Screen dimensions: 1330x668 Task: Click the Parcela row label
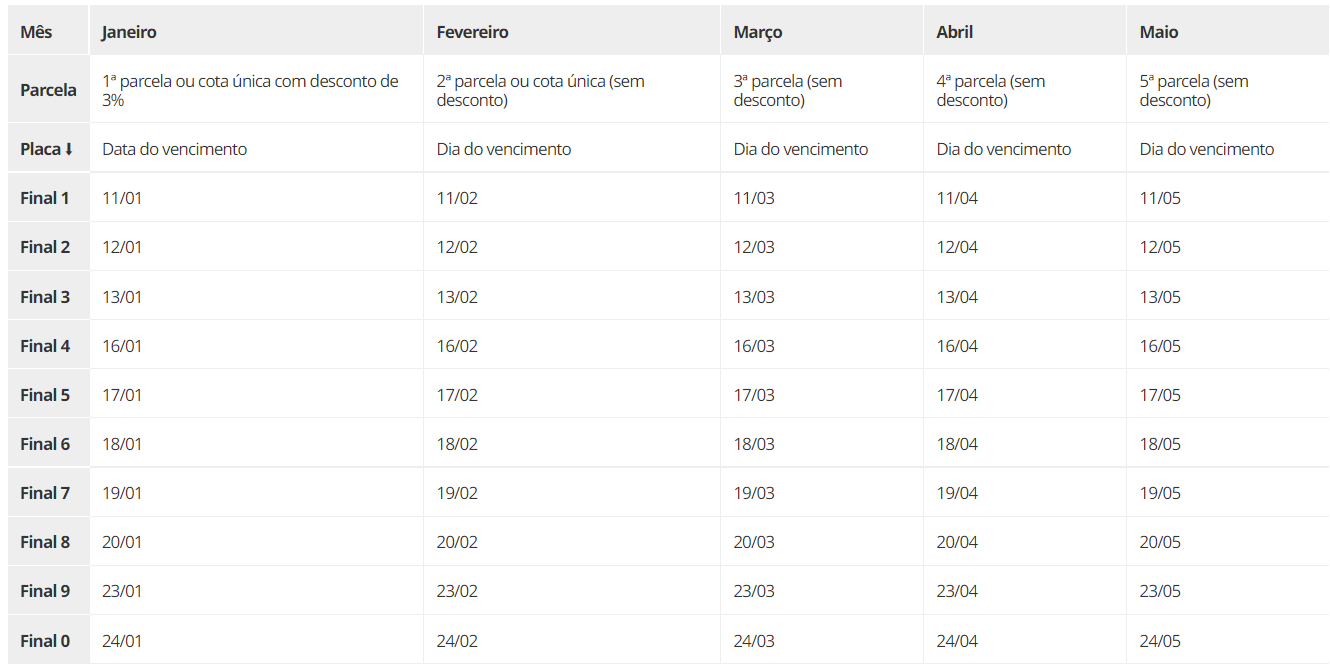tap(48, 90)
